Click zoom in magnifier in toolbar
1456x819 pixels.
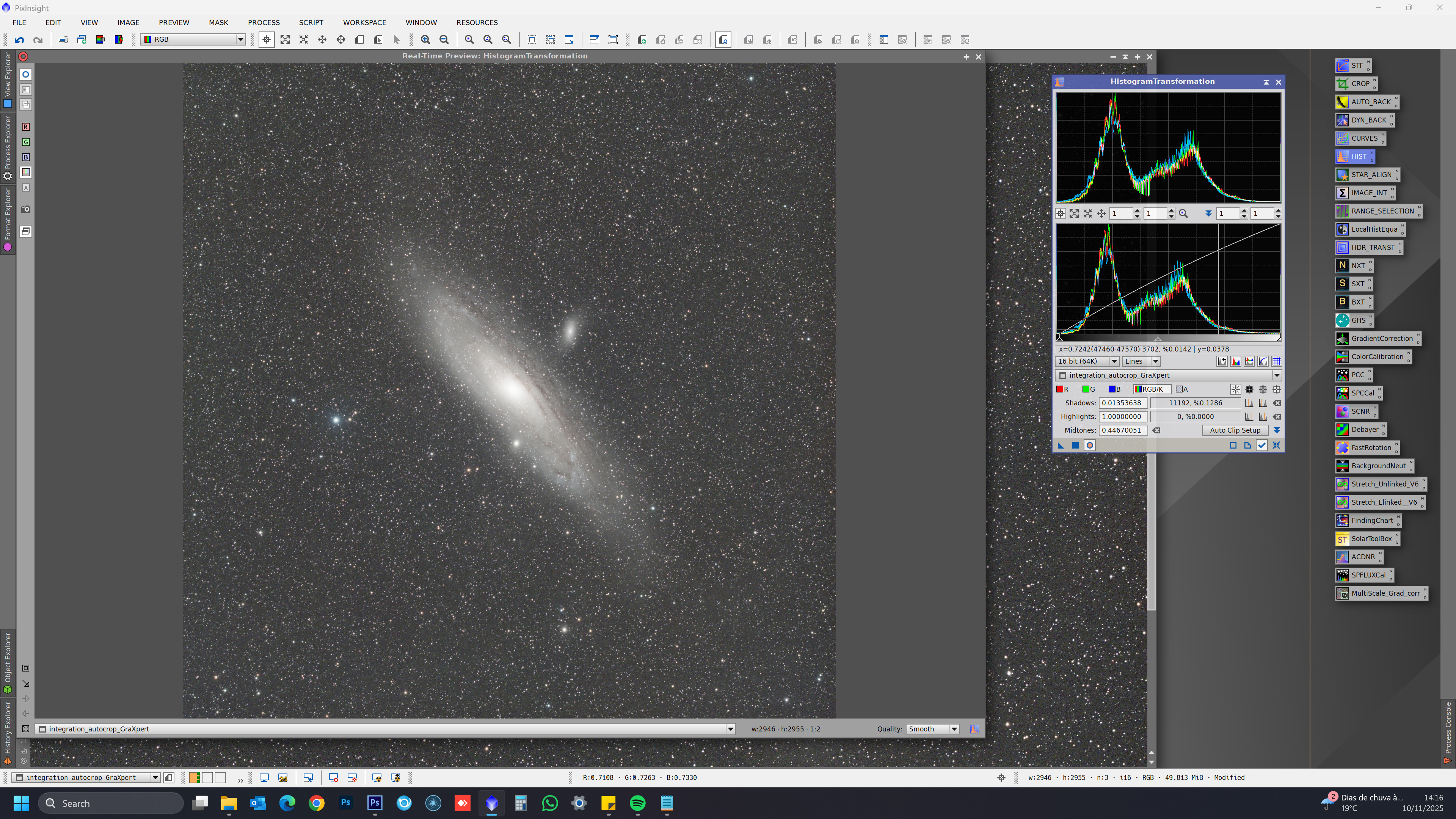coord(425,39)
